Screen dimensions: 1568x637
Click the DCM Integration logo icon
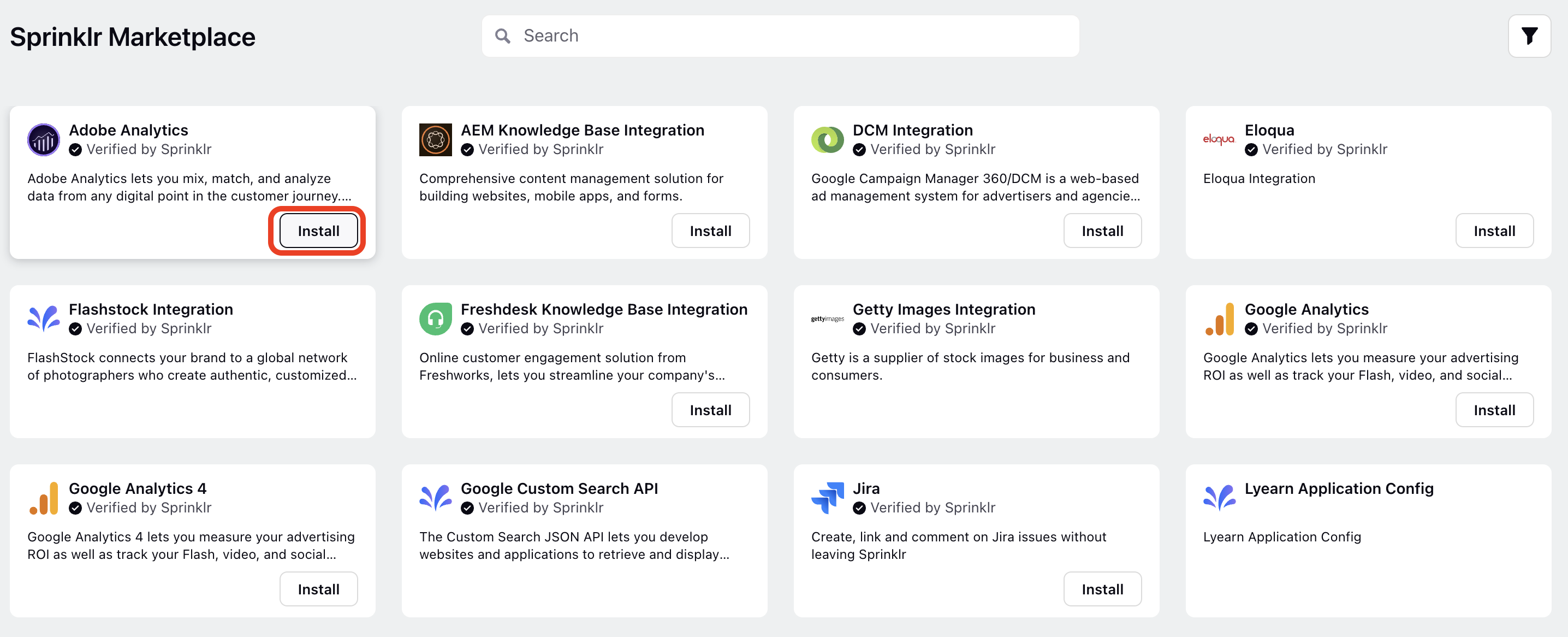[x=828, y=140]
